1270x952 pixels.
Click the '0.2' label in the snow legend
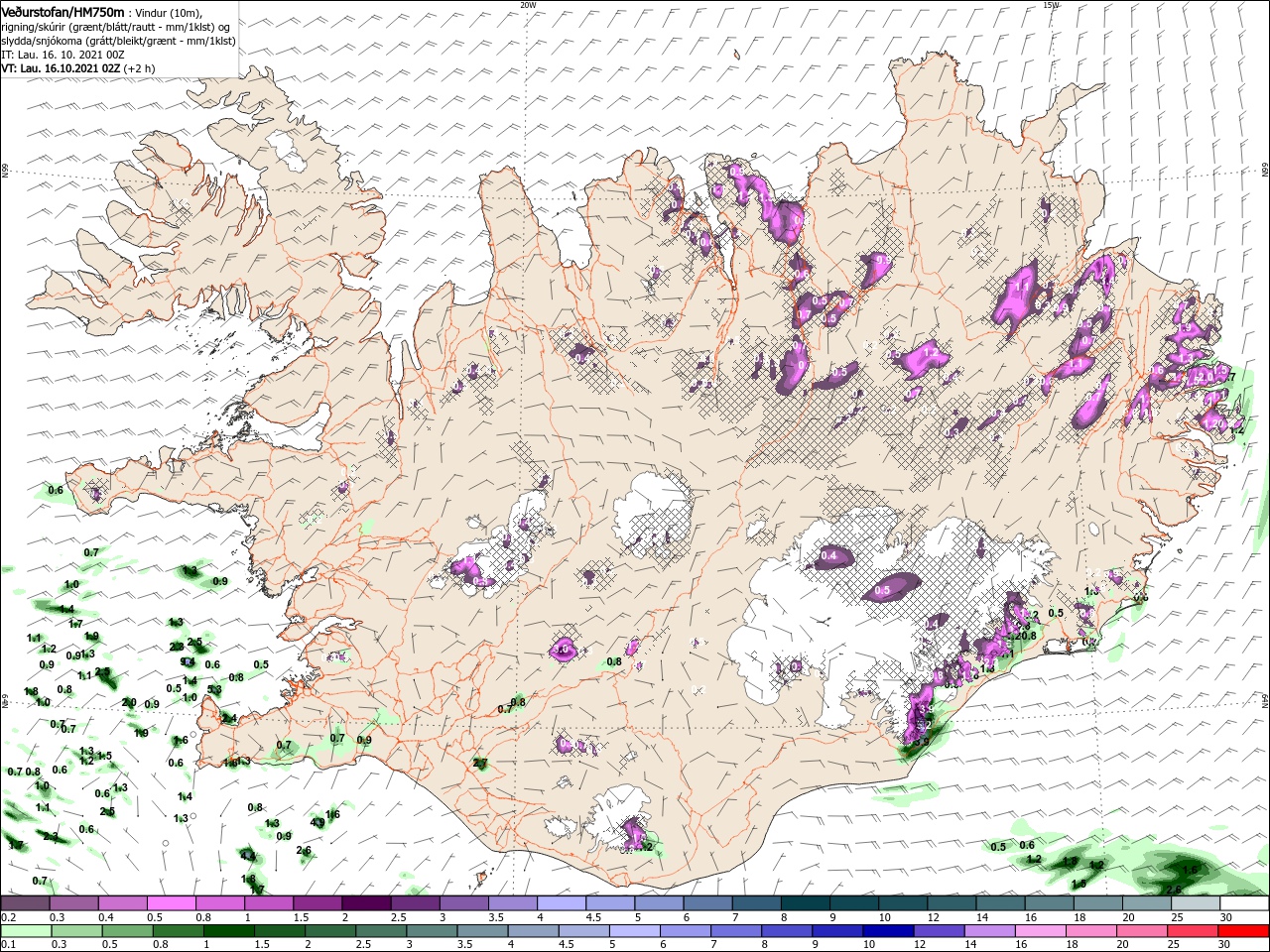click(x=9, y=917)
